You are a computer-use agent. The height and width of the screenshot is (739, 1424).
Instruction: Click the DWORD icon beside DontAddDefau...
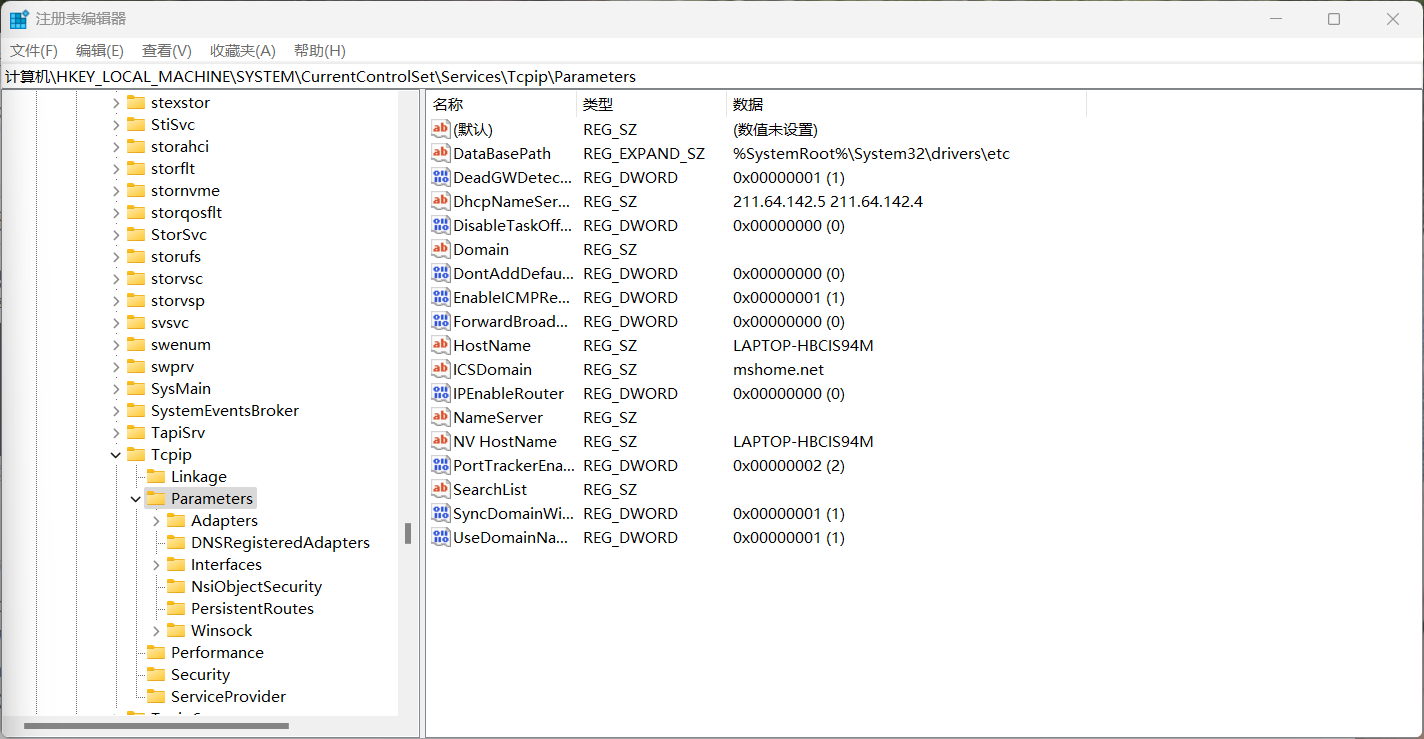tap(441, 273)
